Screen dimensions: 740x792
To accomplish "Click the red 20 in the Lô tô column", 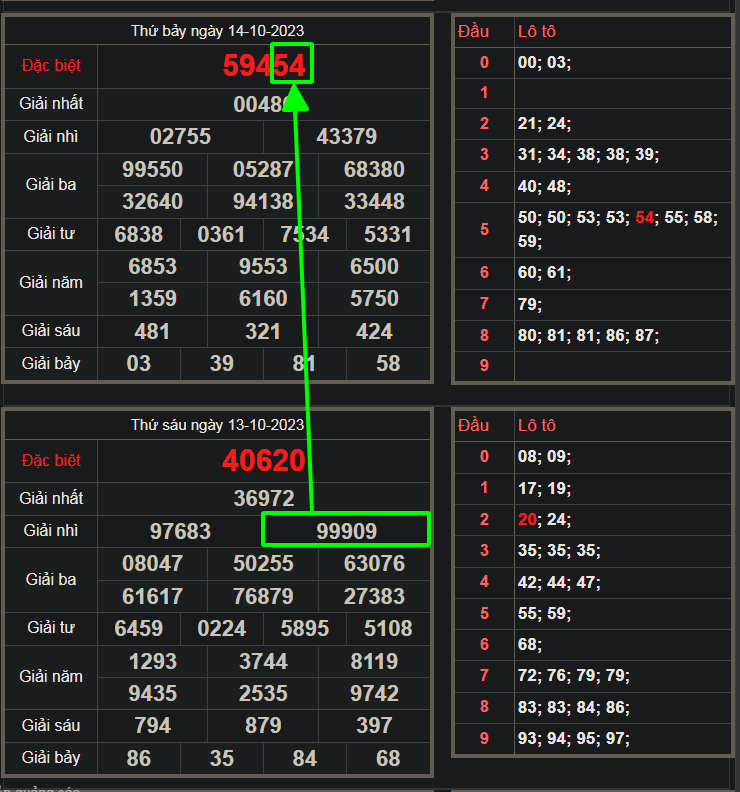I will pyautogui.click(x=528, y=519).
